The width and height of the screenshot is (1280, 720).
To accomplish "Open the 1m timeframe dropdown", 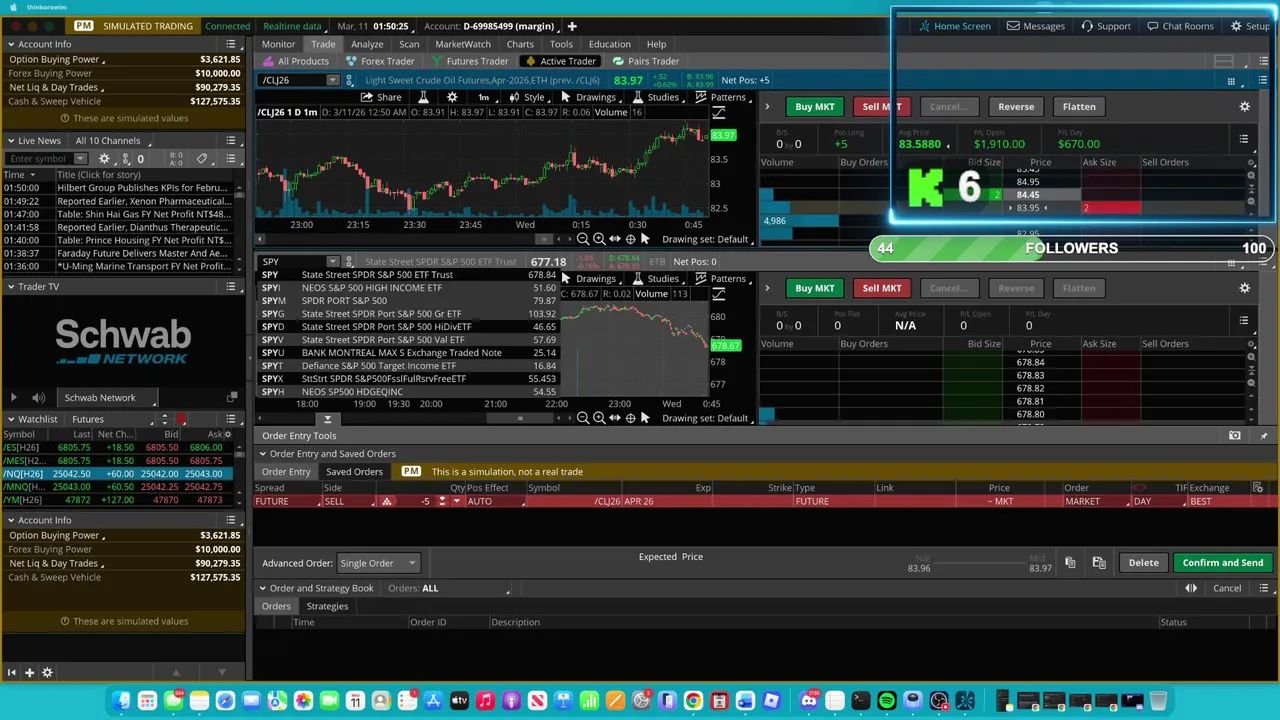I will (484, 97).
